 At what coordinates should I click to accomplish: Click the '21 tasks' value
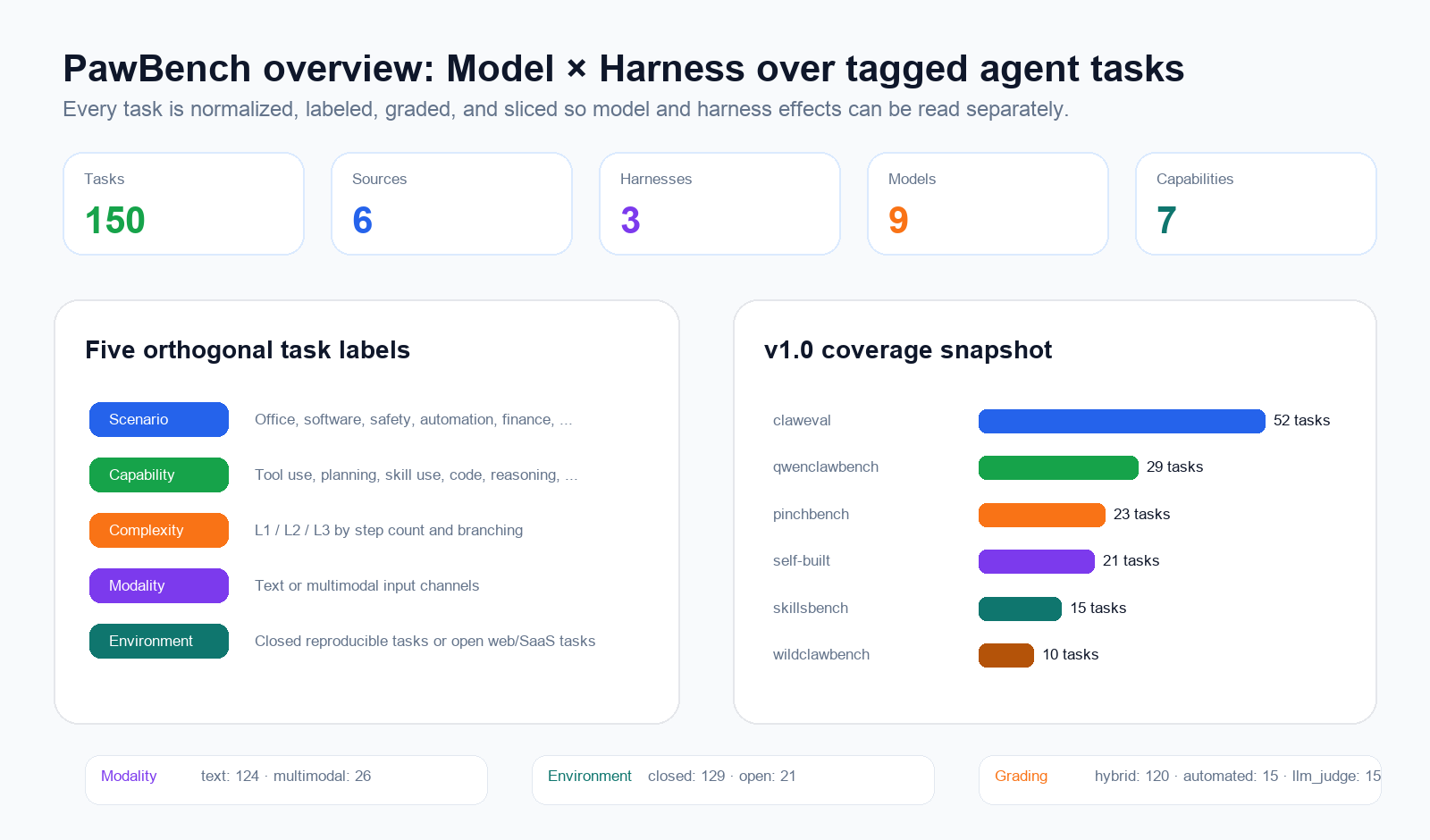coord(1131,560)
